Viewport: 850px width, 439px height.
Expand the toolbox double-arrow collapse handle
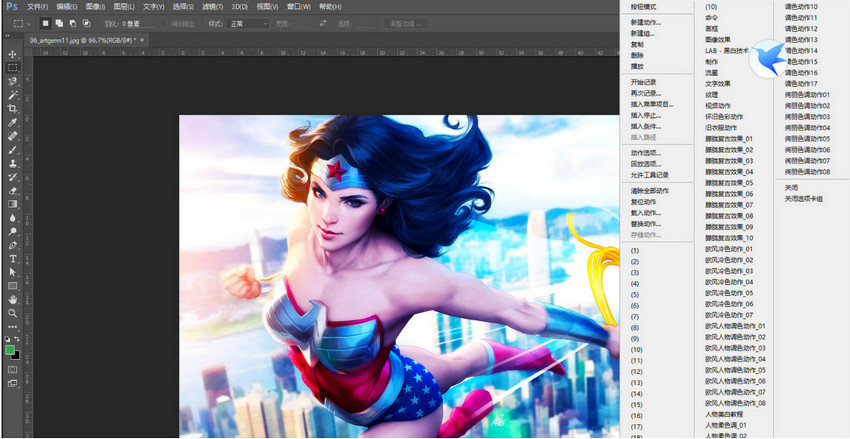point(7,36)
